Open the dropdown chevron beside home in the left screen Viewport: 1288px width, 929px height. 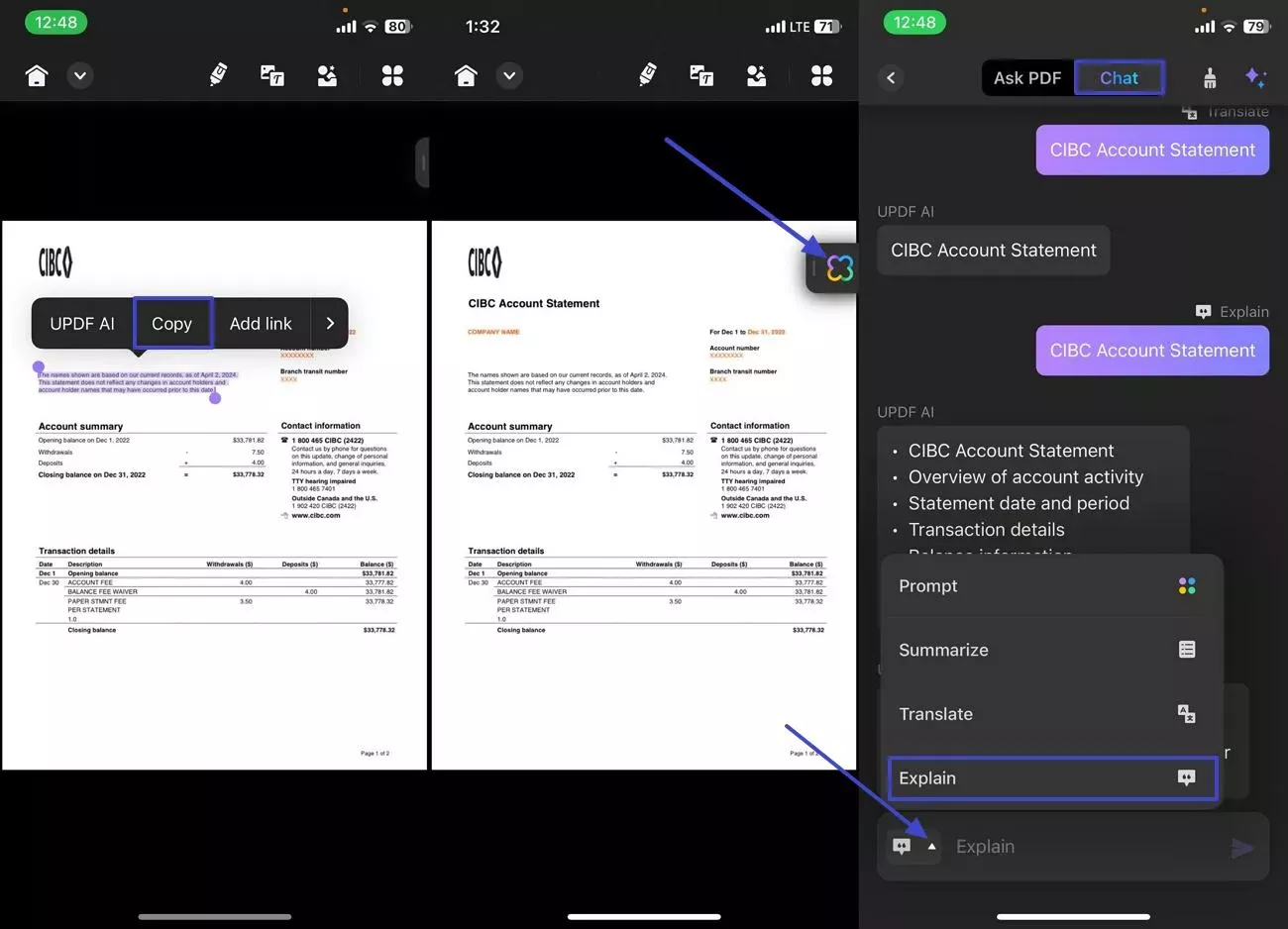80,76
